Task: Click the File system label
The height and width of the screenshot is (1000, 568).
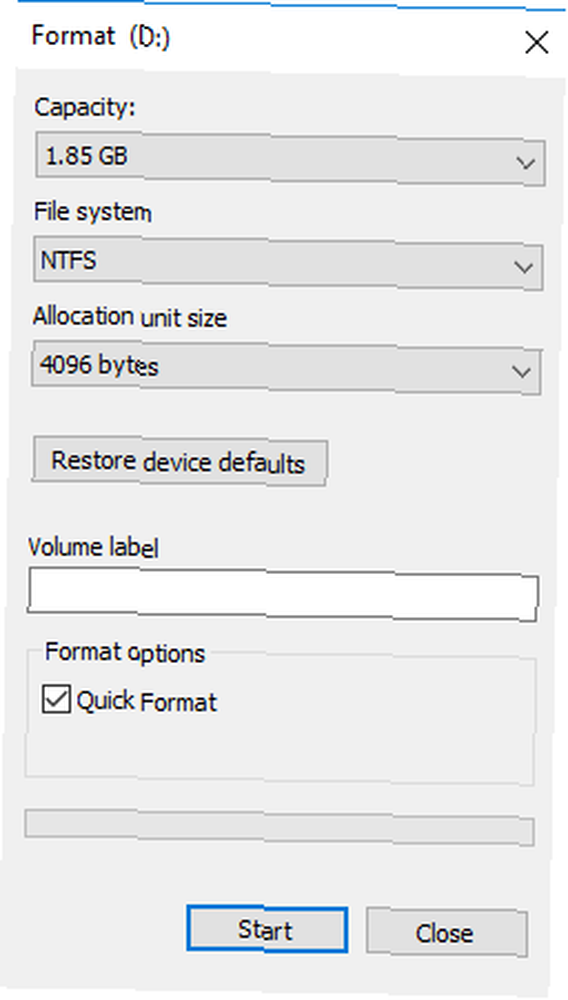Action: pos(92,211)
